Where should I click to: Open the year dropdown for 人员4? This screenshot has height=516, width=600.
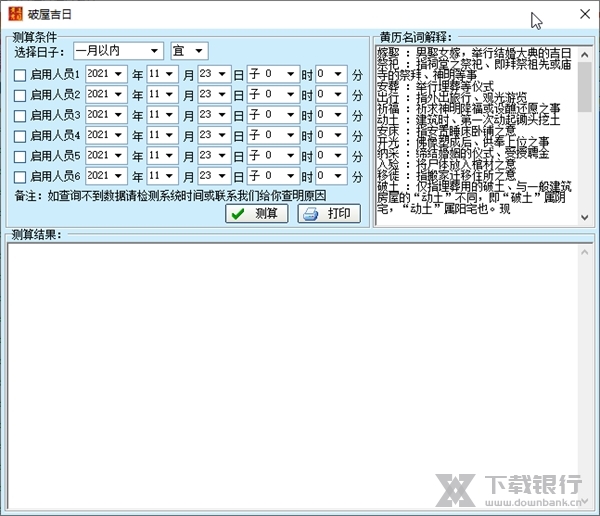(x=106, y=135)
